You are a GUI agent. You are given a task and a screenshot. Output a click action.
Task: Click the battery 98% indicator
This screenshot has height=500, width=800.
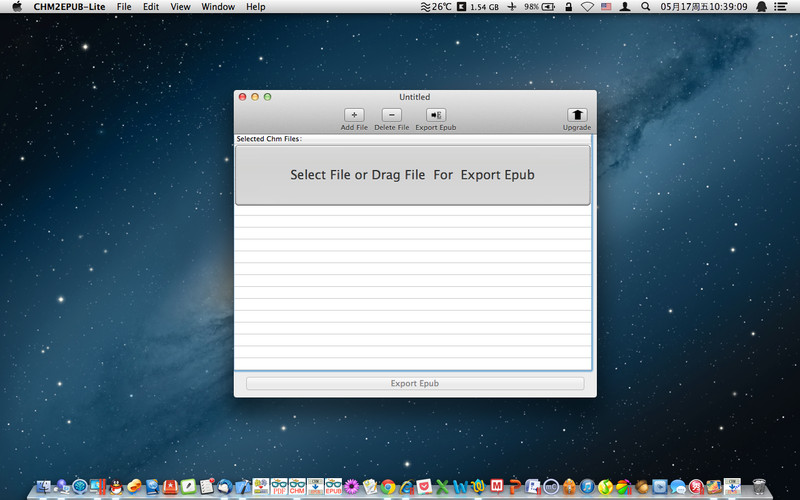[539, 7]
